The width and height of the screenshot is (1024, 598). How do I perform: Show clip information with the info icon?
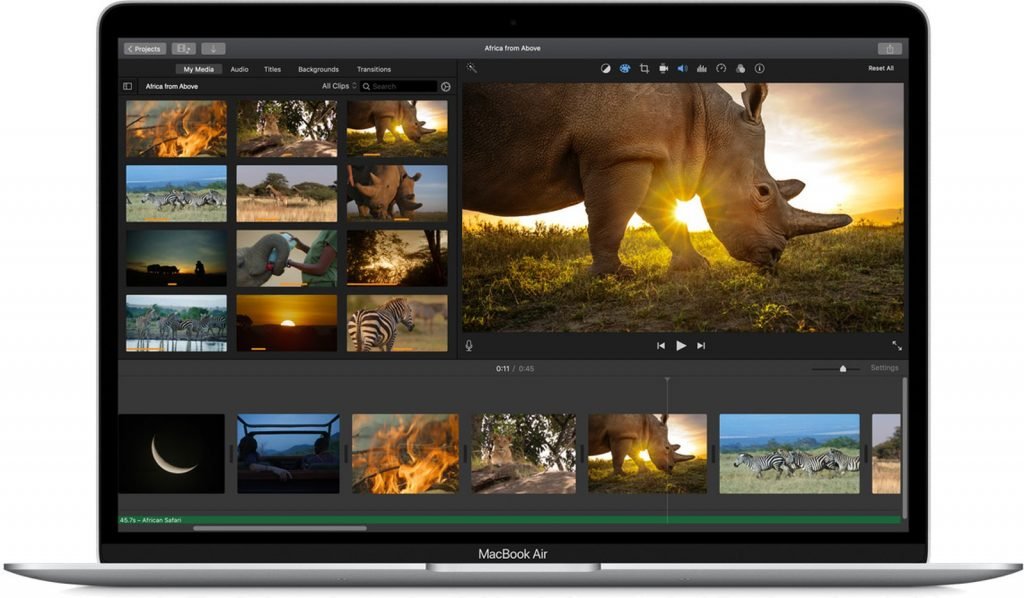[760, 69]
